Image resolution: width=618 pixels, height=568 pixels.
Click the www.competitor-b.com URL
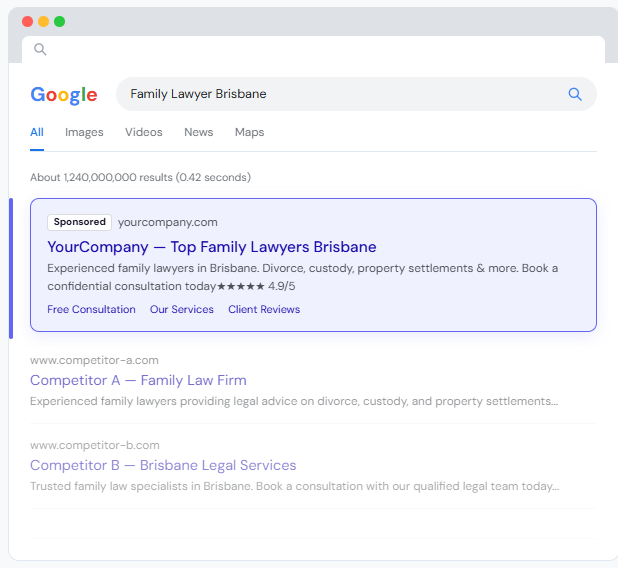pyautogui.click(x=95, y=445)
